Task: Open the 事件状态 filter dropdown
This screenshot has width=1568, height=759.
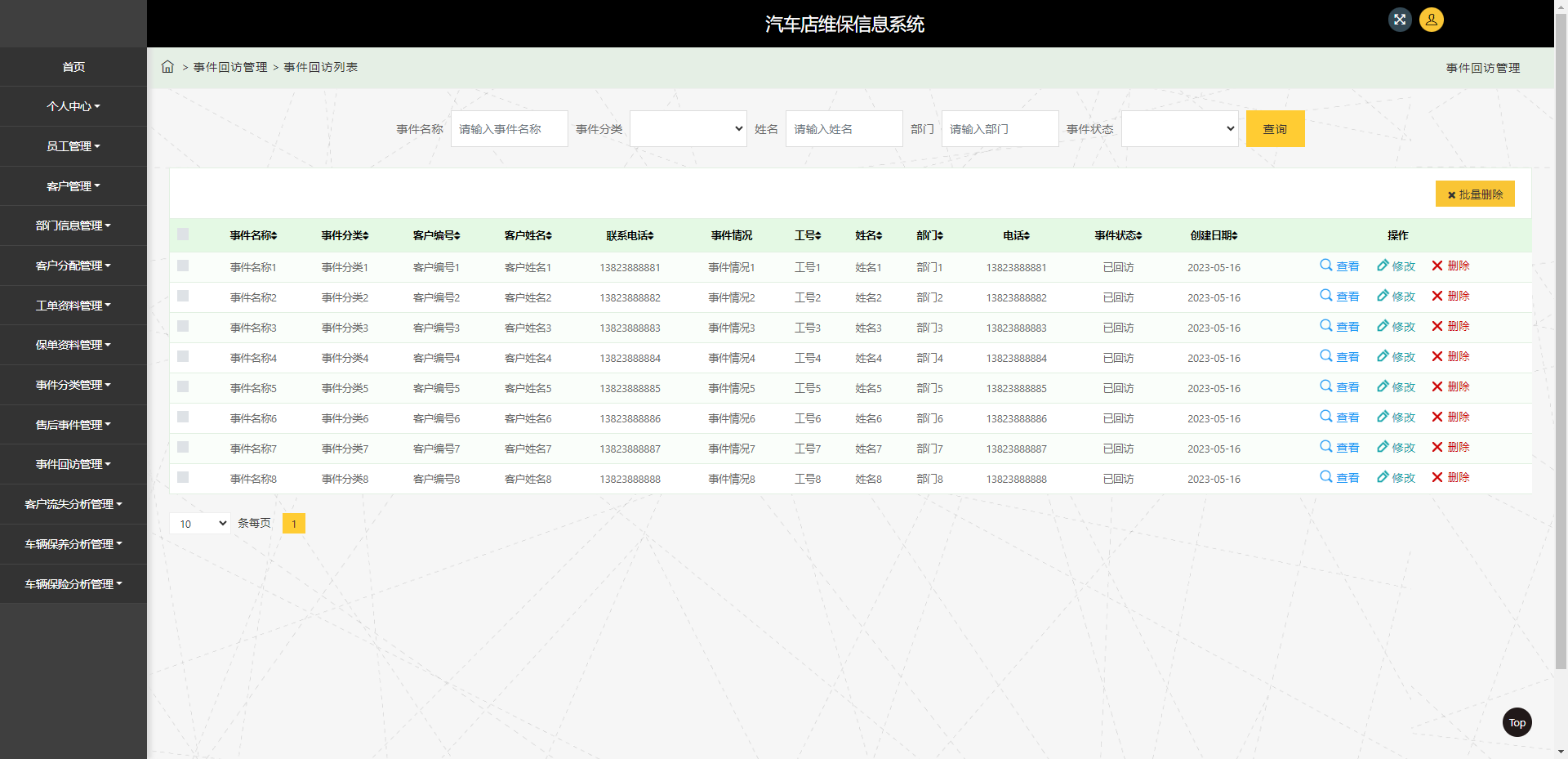Action: (x=1179, y=129)
